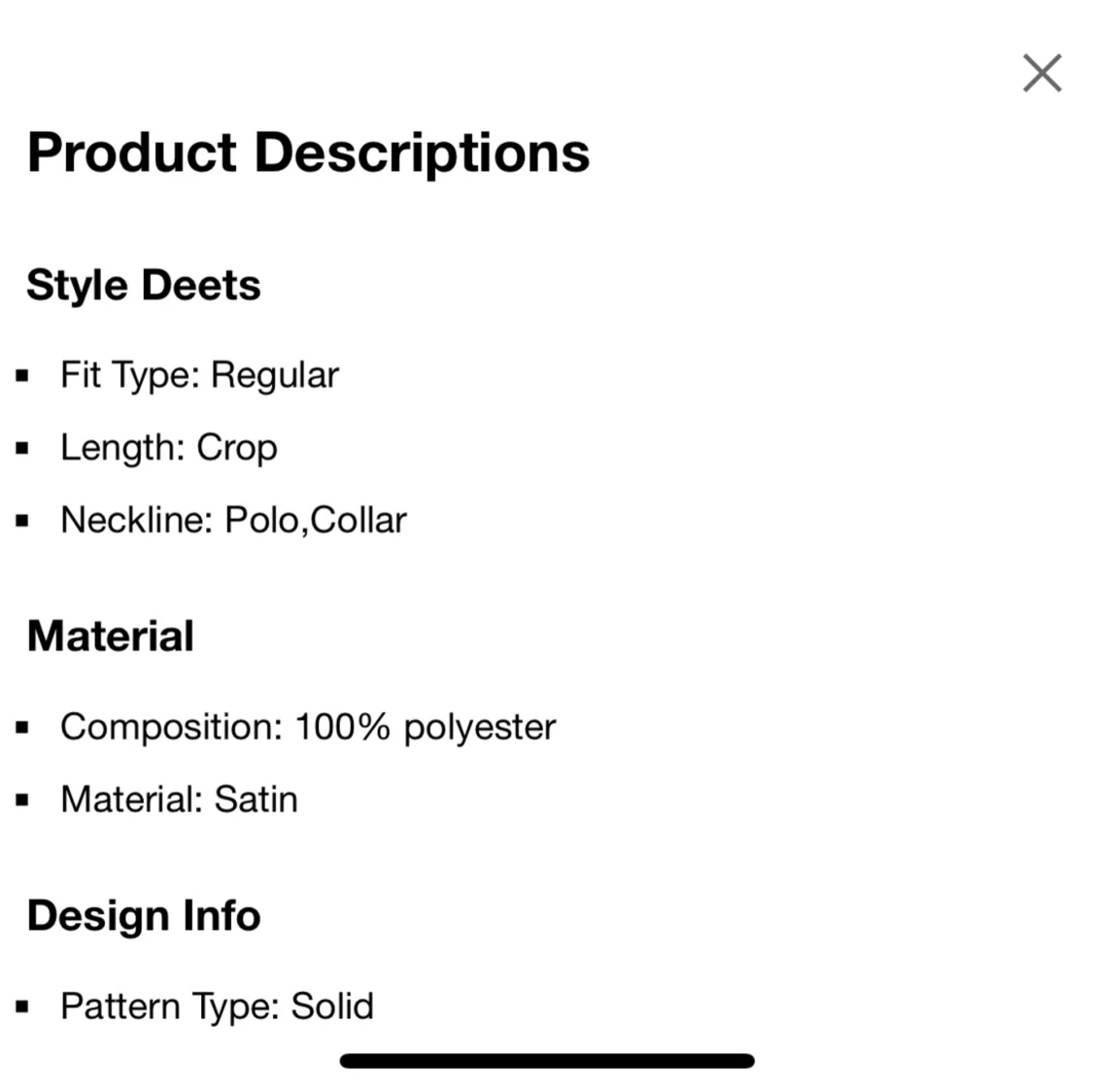Click bullet beside Composition entry

(x=22, y=729)
